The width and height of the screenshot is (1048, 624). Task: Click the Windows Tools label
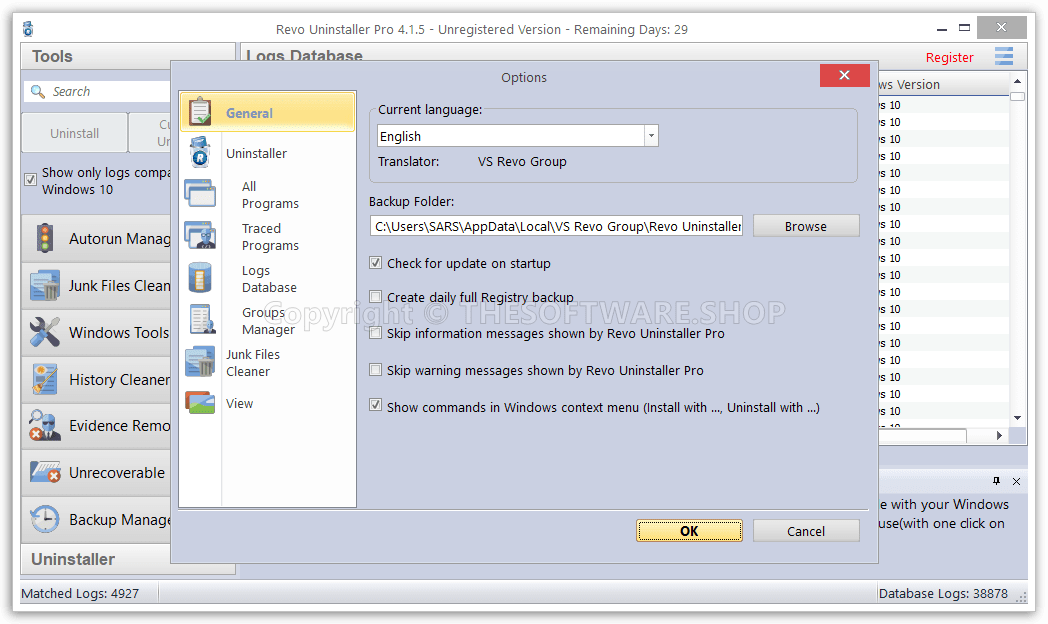(x=119, y=332)
